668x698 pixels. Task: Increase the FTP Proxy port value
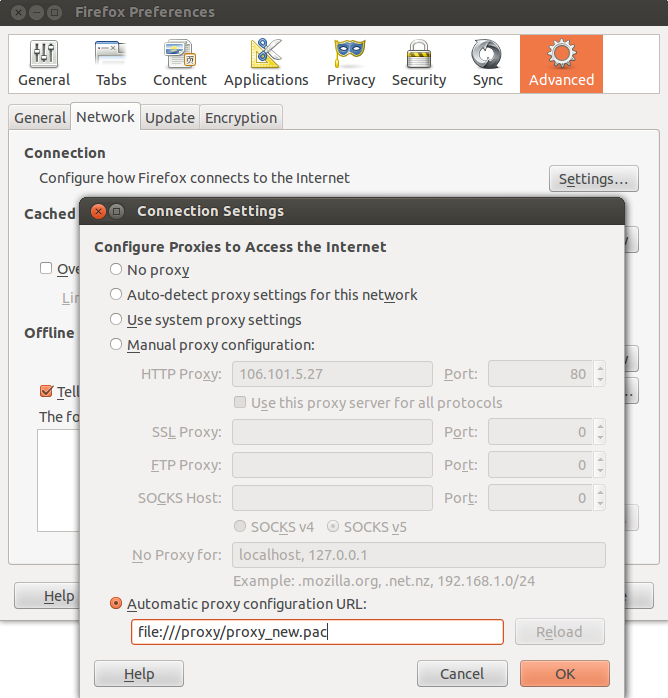pyautogui.click(x=600, y=459)
